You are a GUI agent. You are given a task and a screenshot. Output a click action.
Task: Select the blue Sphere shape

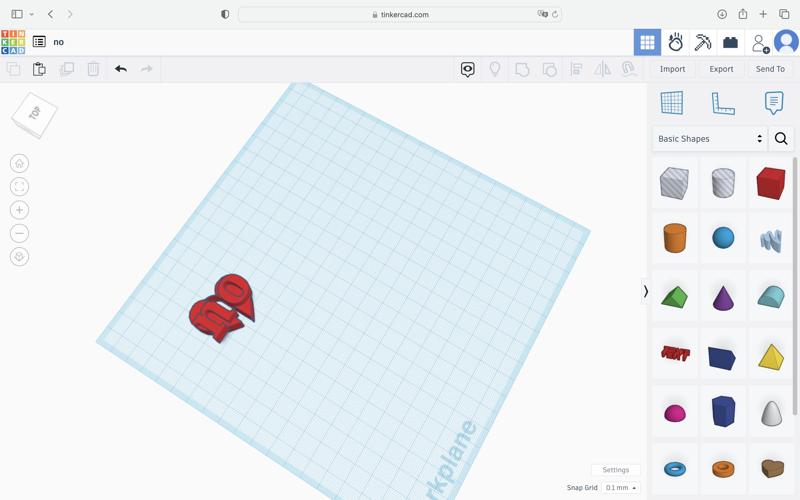(x=723, y=238)
